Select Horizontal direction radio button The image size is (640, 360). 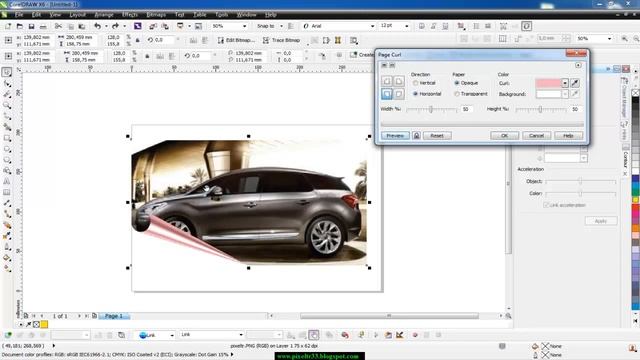[416, 94]
